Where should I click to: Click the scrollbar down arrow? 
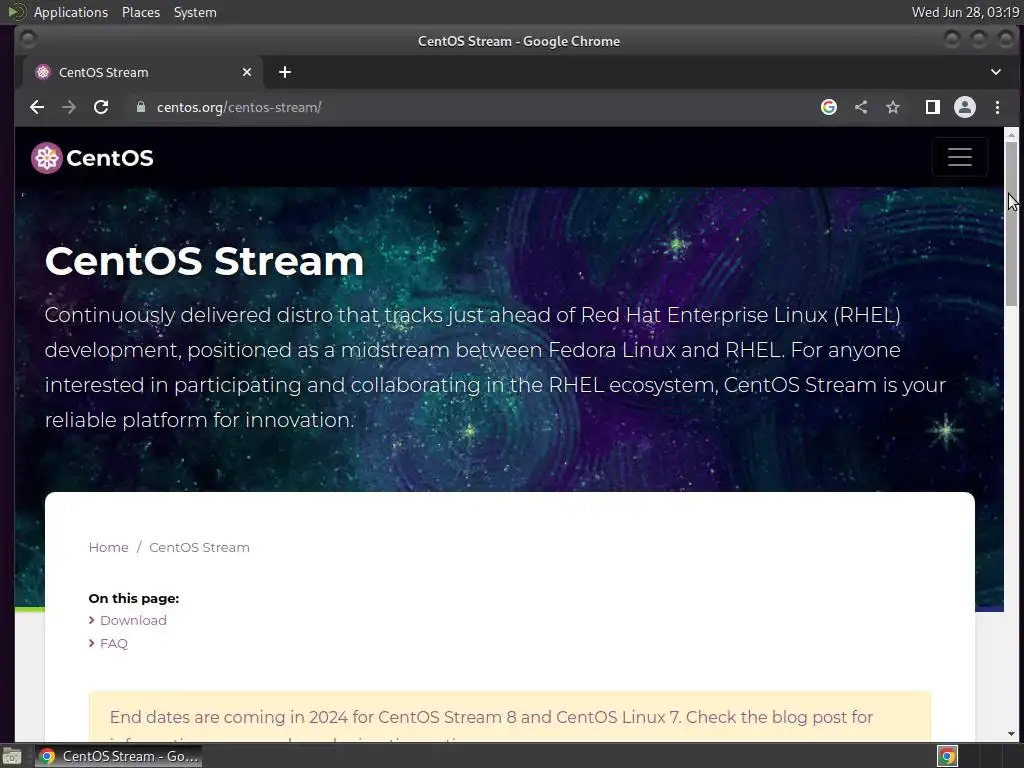1011,734
